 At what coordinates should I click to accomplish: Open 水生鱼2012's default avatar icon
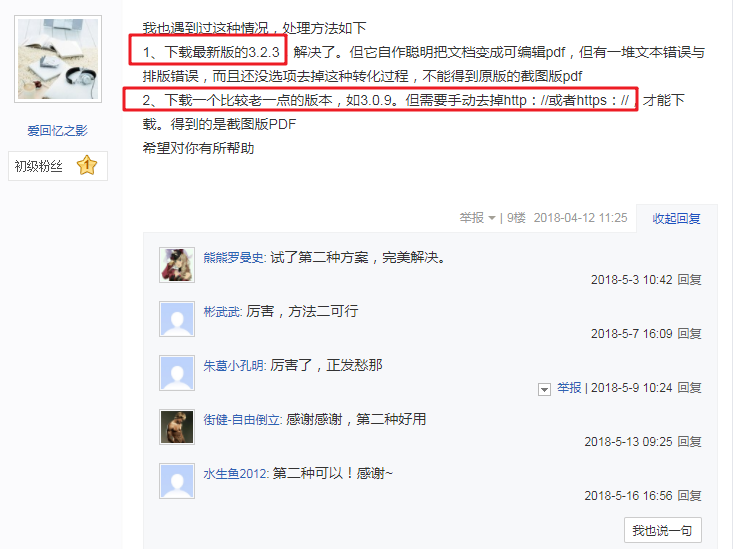click(x=177, y=481)
